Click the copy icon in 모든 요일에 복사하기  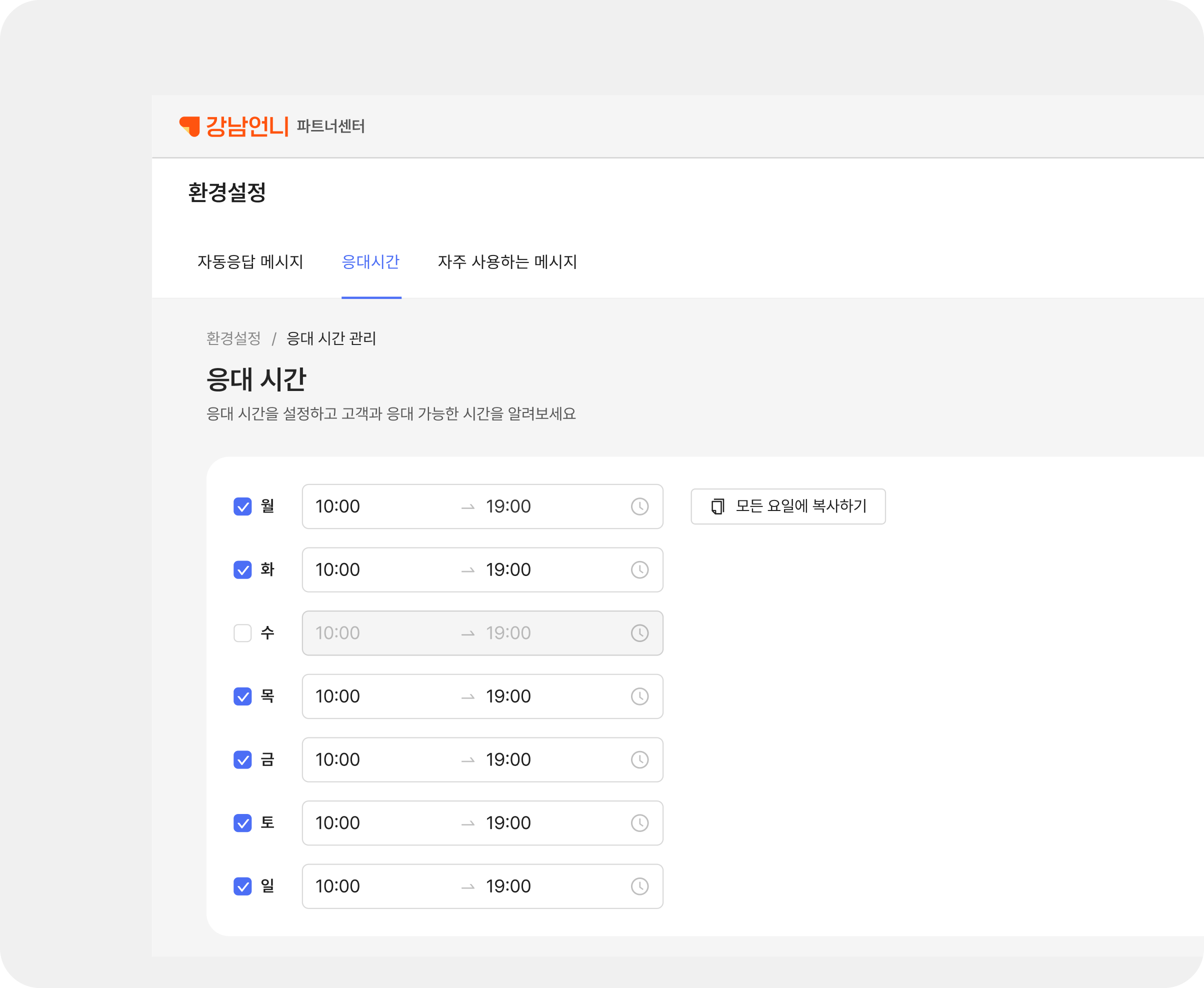(717, 506)
